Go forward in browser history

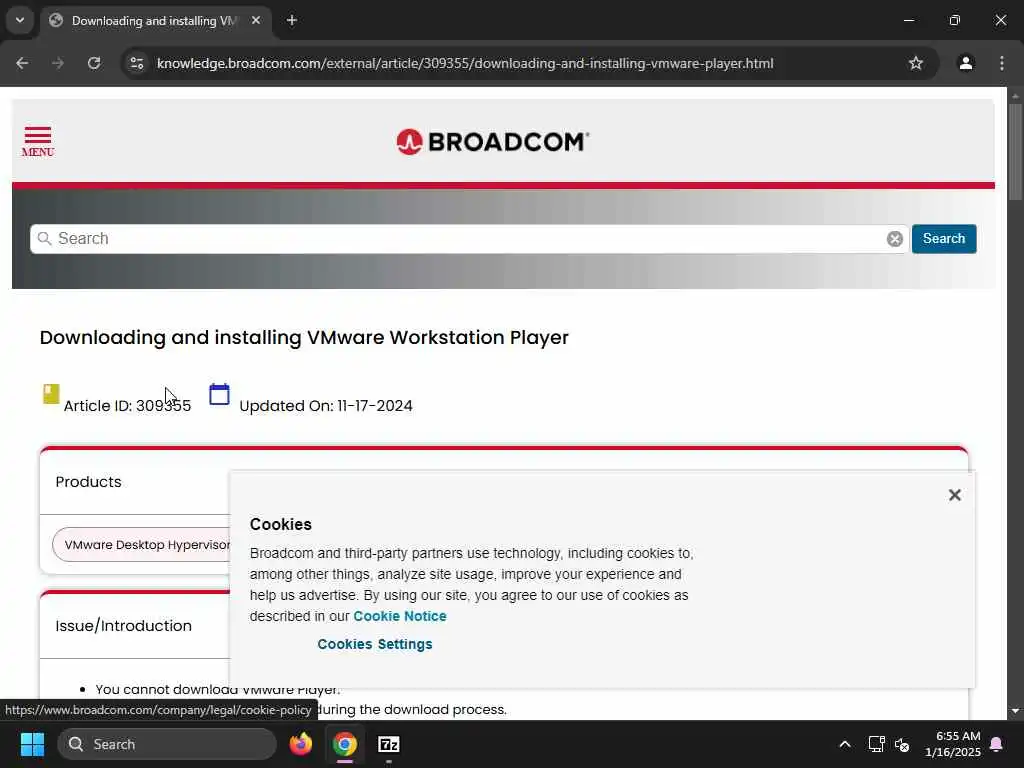pyautogui.click(x=58, y=63)
